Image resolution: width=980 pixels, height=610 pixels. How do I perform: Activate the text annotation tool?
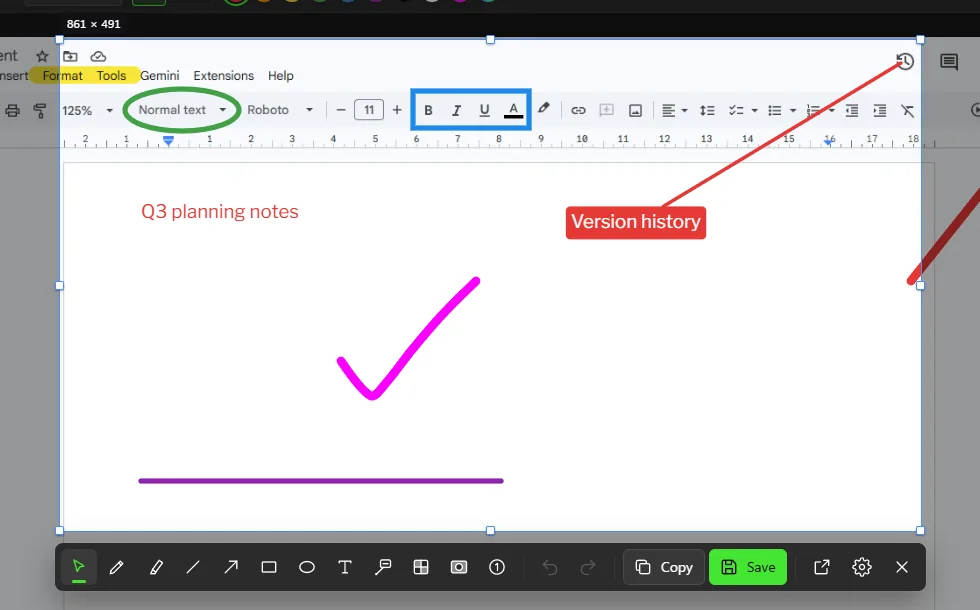tap(344, 567)
